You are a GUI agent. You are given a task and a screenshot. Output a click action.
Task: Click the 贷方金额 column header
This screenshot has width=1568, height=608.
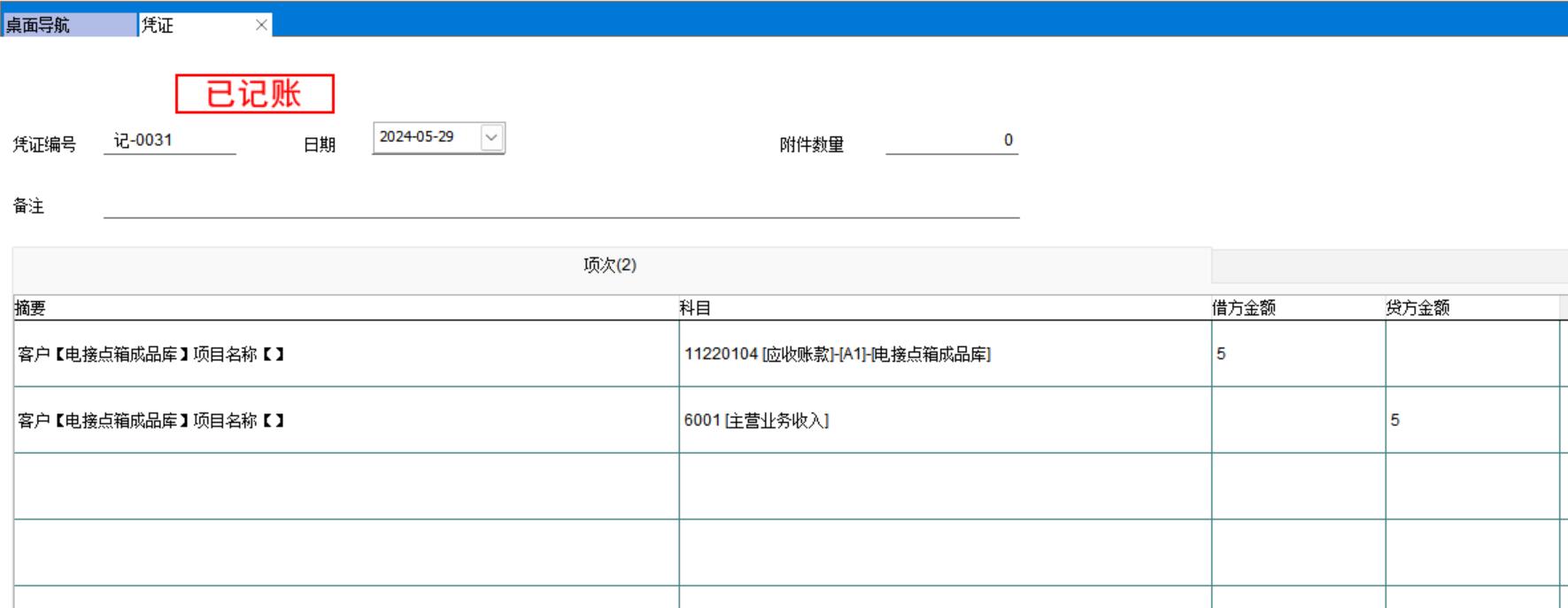coord(1471,308)
